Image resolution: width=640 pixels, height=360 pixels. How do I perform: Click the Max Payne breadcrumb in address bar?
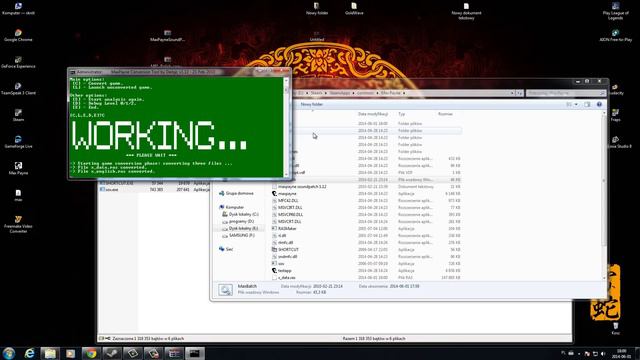tap(391, 93)
